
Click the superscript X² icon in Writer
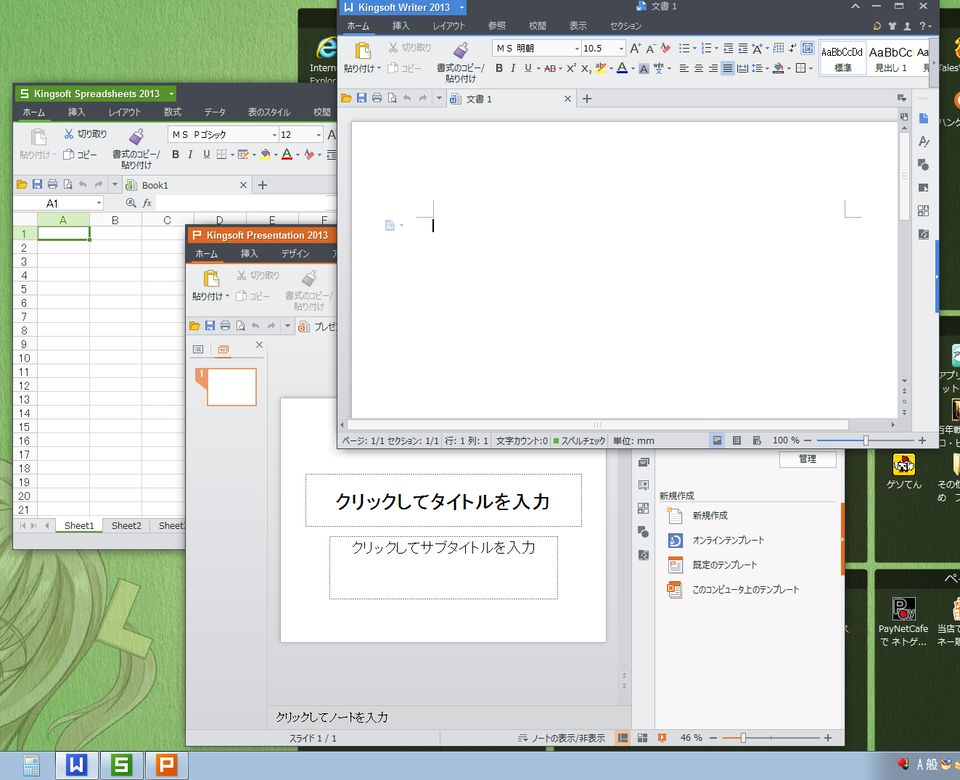pos(571,68)
